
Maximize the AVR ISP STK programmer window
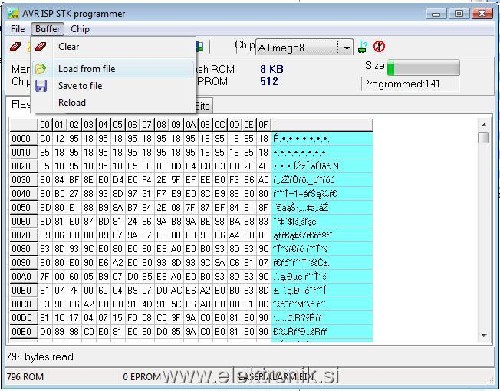459,14
